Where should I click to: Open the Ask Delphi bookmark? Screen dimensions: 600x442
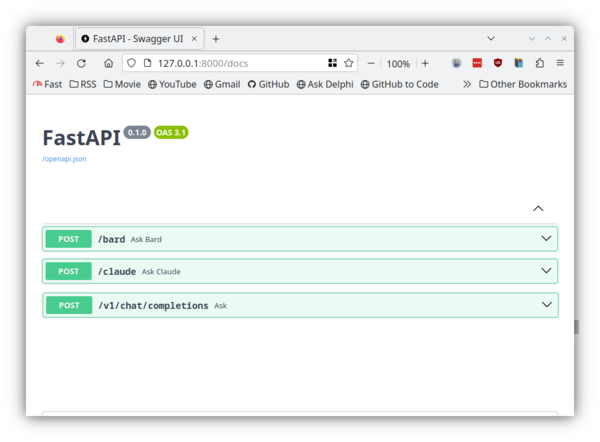325,84
